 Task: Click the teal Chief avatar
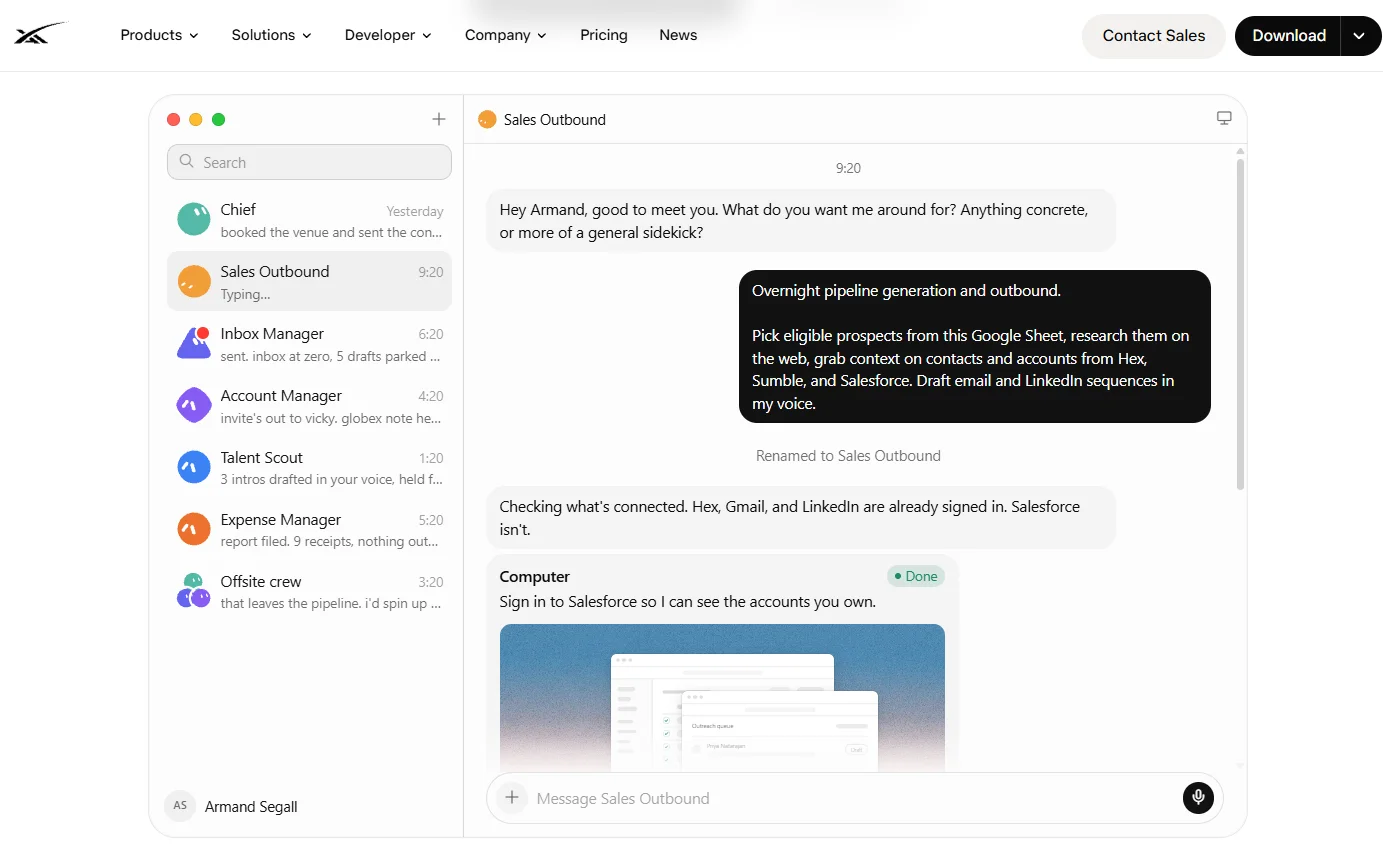[x=194, y=219]
